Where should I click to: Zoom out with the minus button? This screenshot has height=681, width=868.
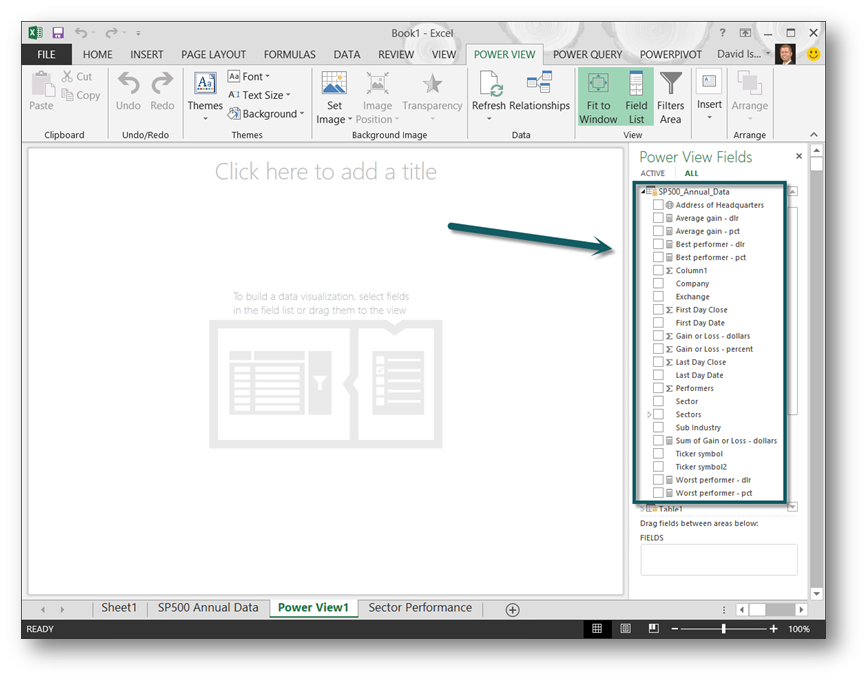click(674, 629)
